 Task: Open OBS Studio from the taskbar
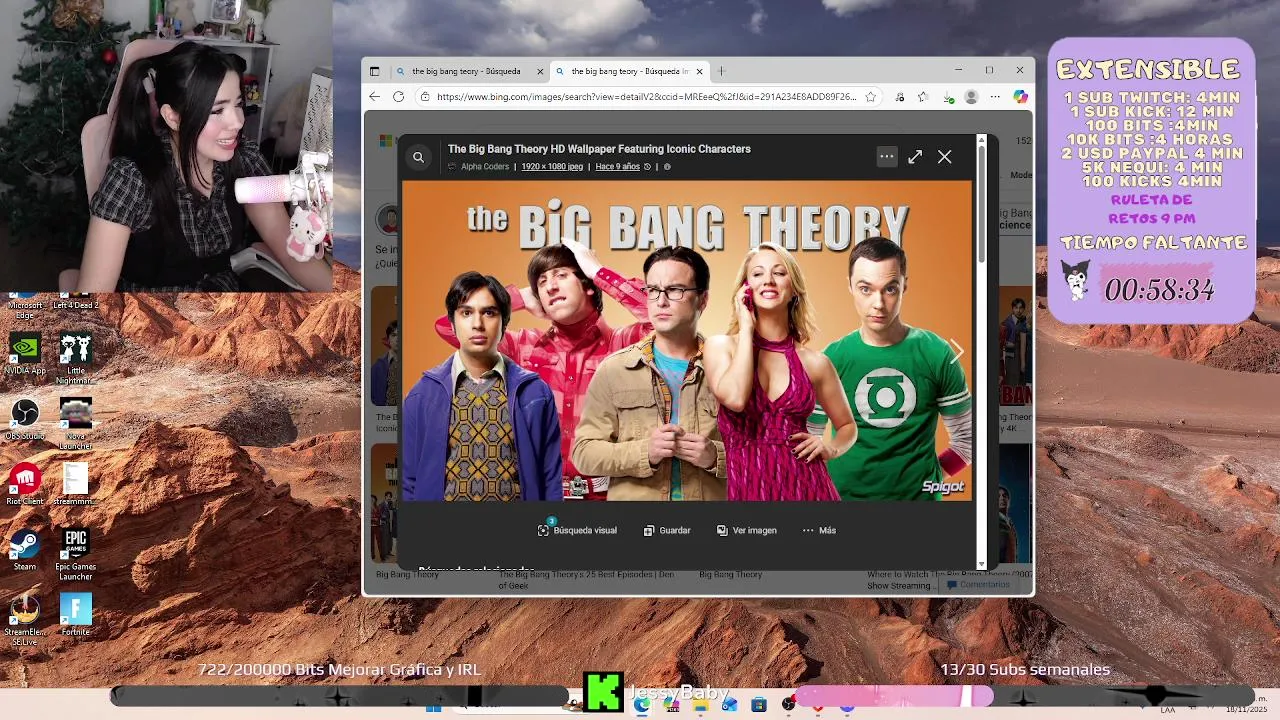pyautogui.click(x=788, y=706)
